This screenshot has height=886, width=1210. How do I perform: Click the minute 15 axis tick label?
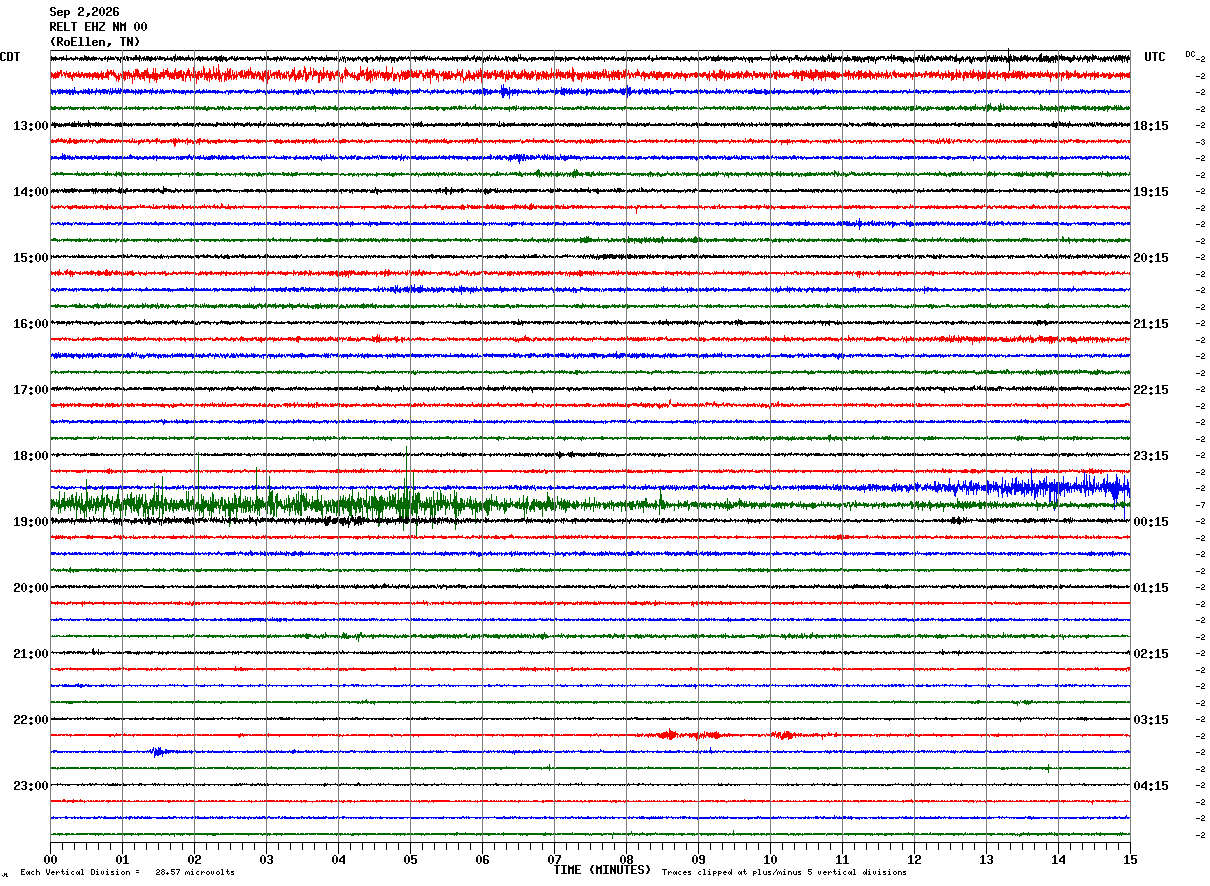(x=1130, y=860)
